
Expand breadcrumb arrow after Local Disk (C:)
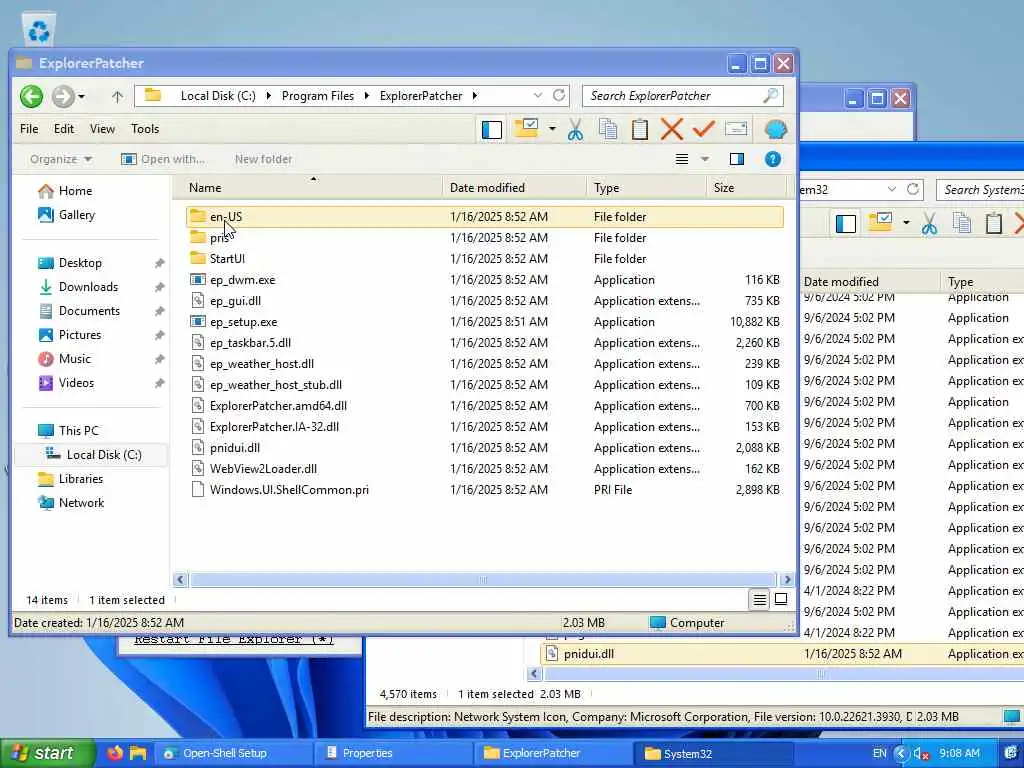pos(268,96)
